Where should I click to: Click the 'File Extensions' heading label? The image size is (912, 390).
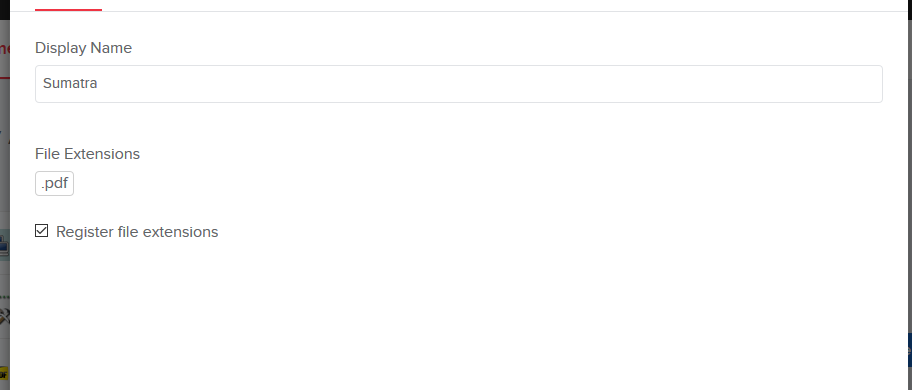click(x=87, y=154)
